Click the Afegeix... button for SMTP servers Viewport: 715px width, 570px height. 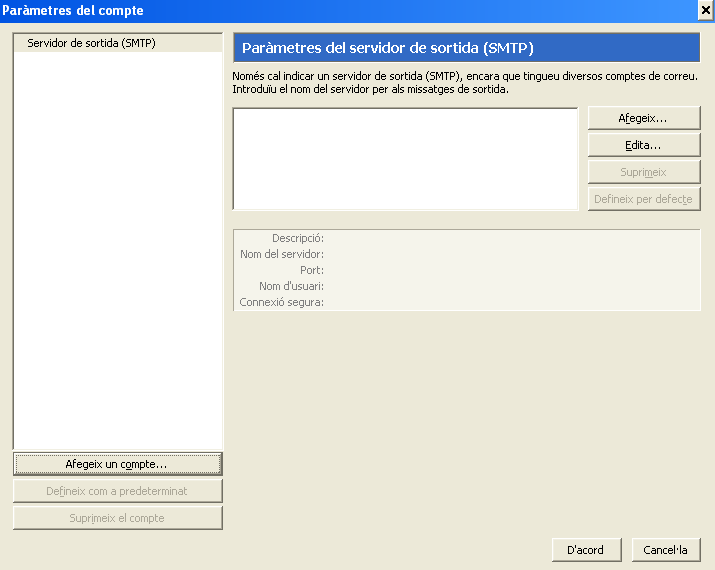[643, 118]
